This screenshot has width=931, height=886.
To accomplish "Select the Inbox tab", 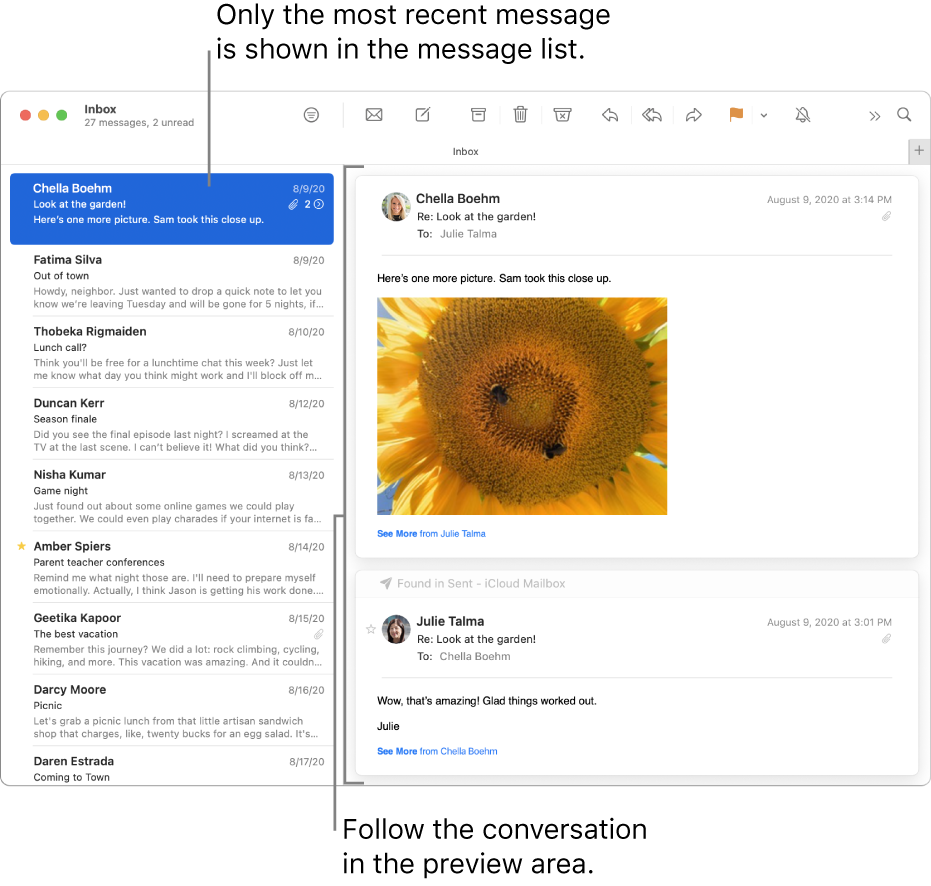I will 465,151.
